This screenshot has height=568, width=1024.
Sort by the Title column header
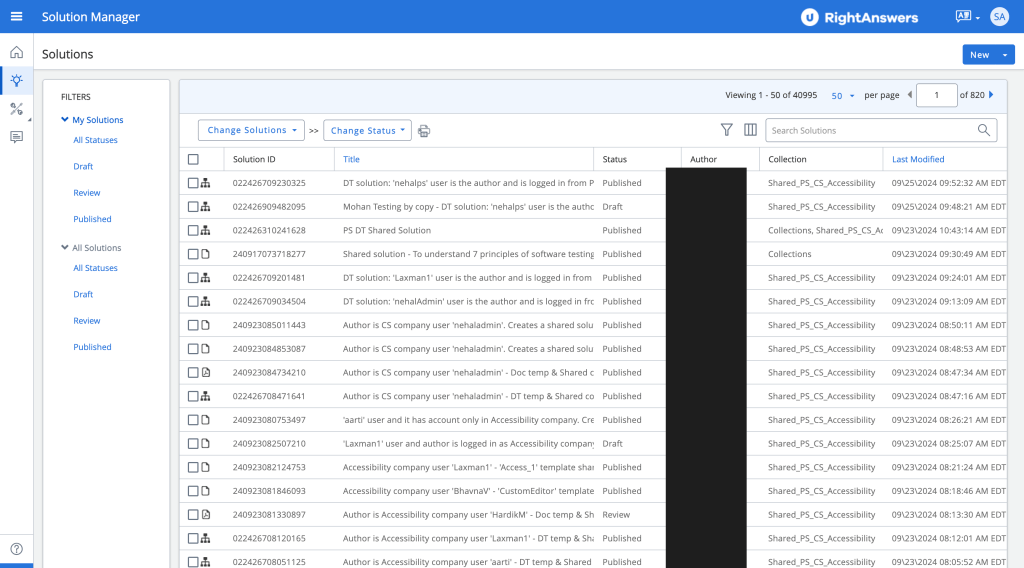point(351,159)
